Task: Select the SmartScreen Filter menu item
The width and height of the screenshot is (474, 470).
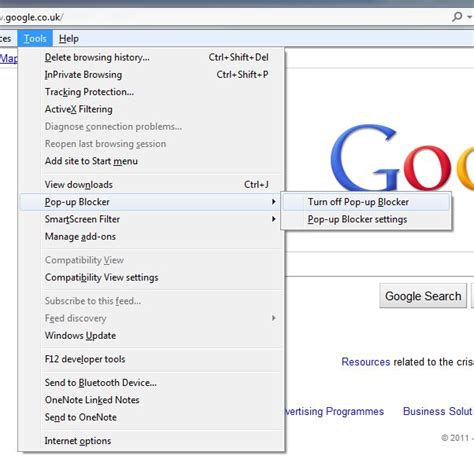Action: (x=152, y=219)
